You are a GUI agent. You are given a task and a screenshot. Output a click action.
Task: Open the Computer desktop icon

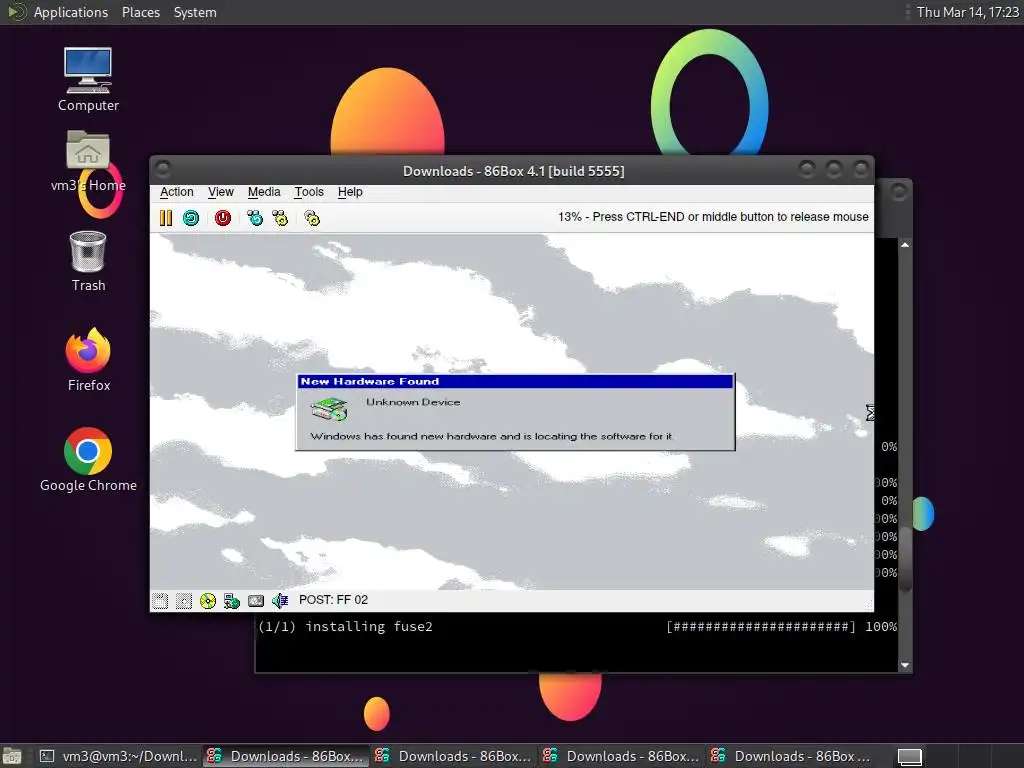88,80
